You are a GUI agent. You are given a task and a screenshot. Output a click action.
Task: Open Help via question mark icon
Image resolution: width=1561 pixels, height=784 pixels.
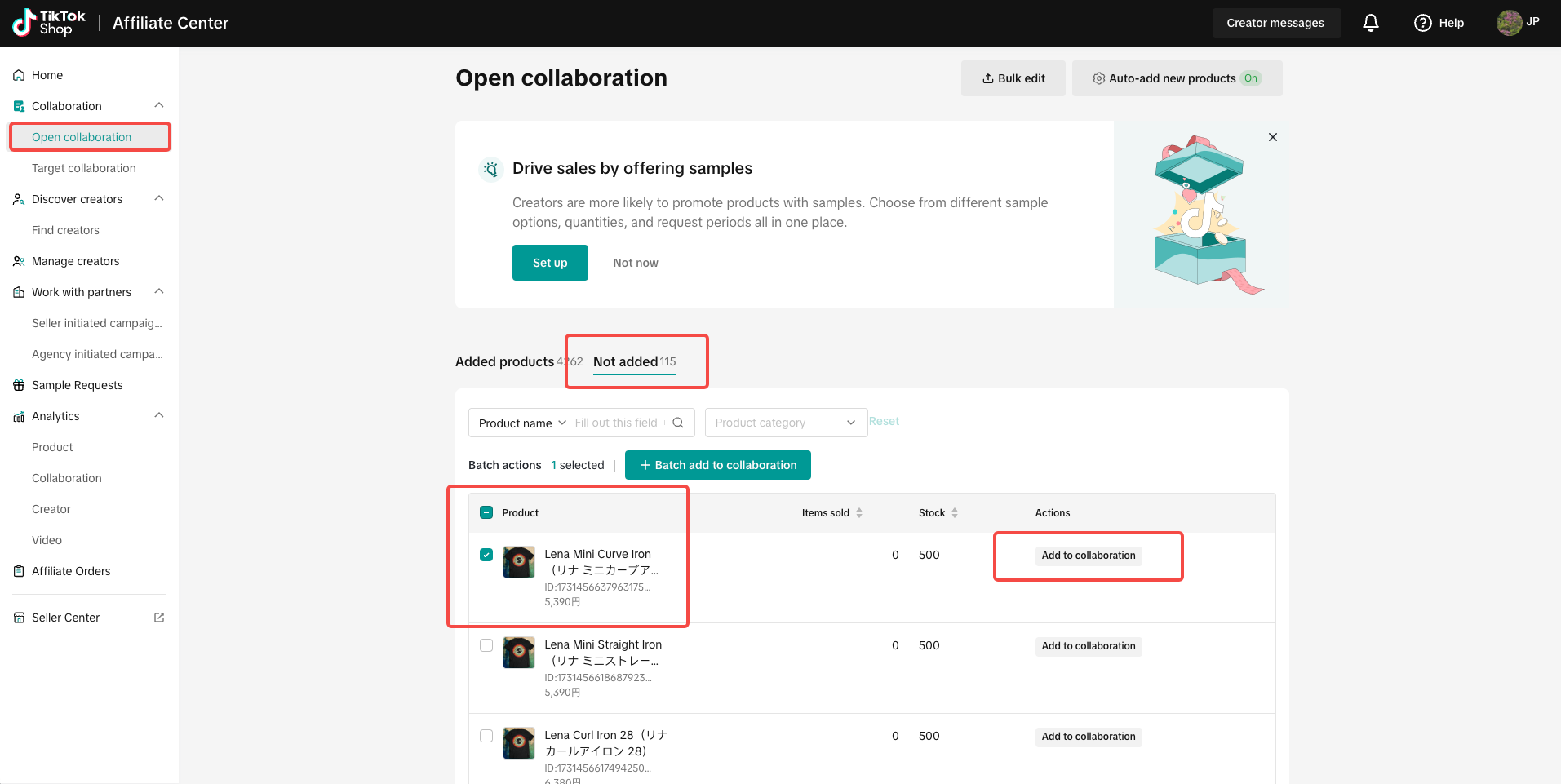pyautogui.click(x=1423, y=23)
